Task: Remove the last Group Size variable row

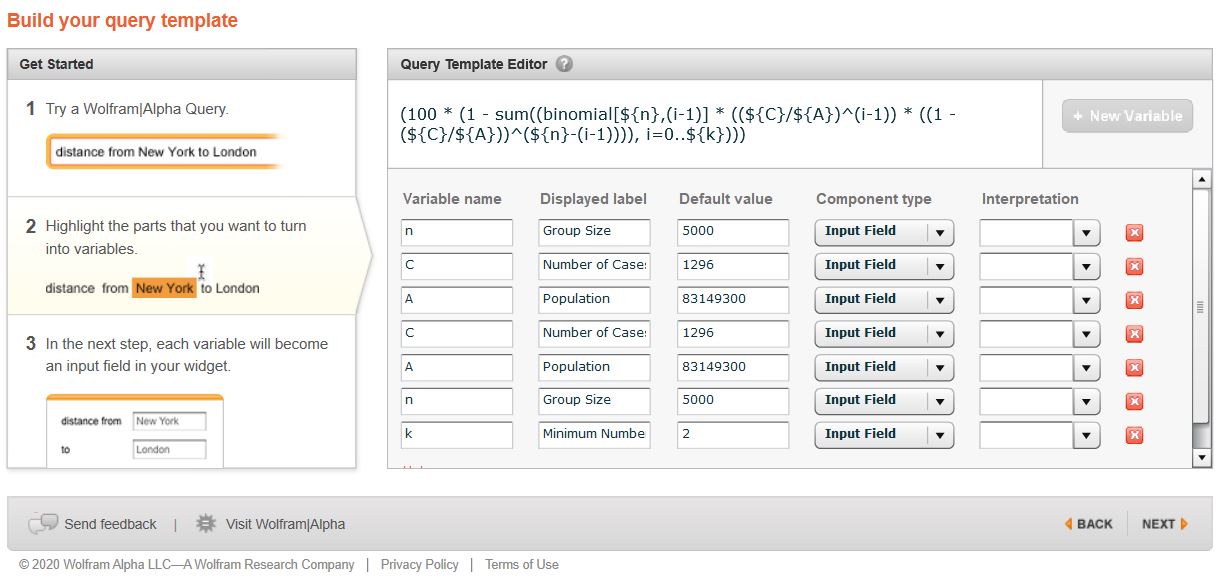Action: pos(1134,401)
